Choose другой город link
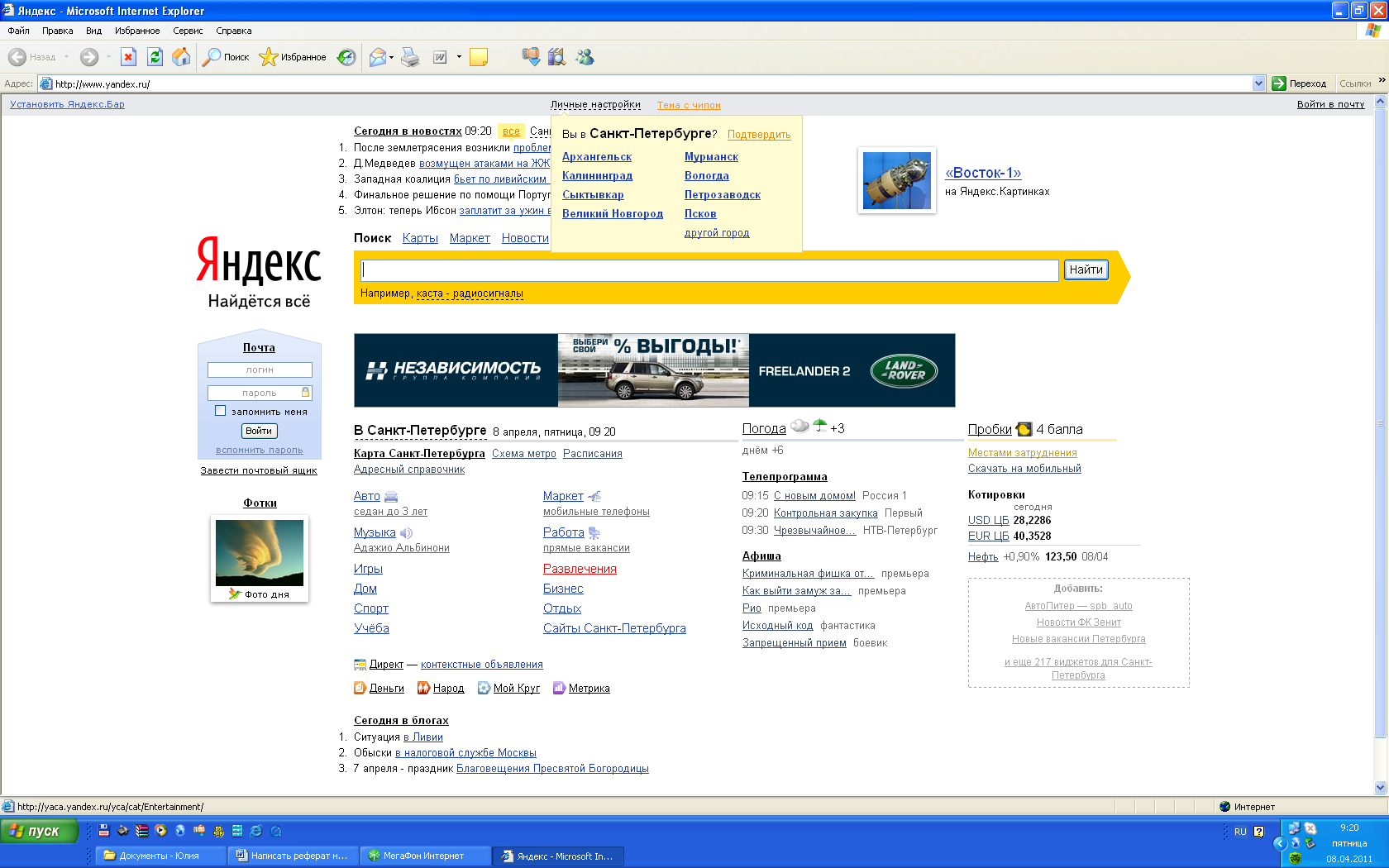The width and height of the screenshot is (1389, 868). (x=717, y=233)
